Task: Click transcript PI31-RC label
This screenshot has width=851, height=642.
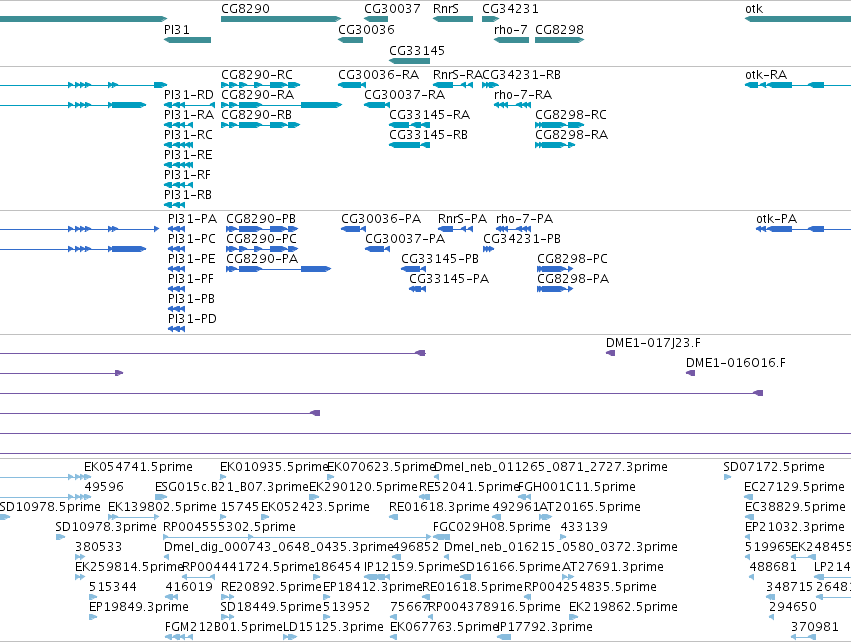Action: pyautogui.click(x=188, y=135)
